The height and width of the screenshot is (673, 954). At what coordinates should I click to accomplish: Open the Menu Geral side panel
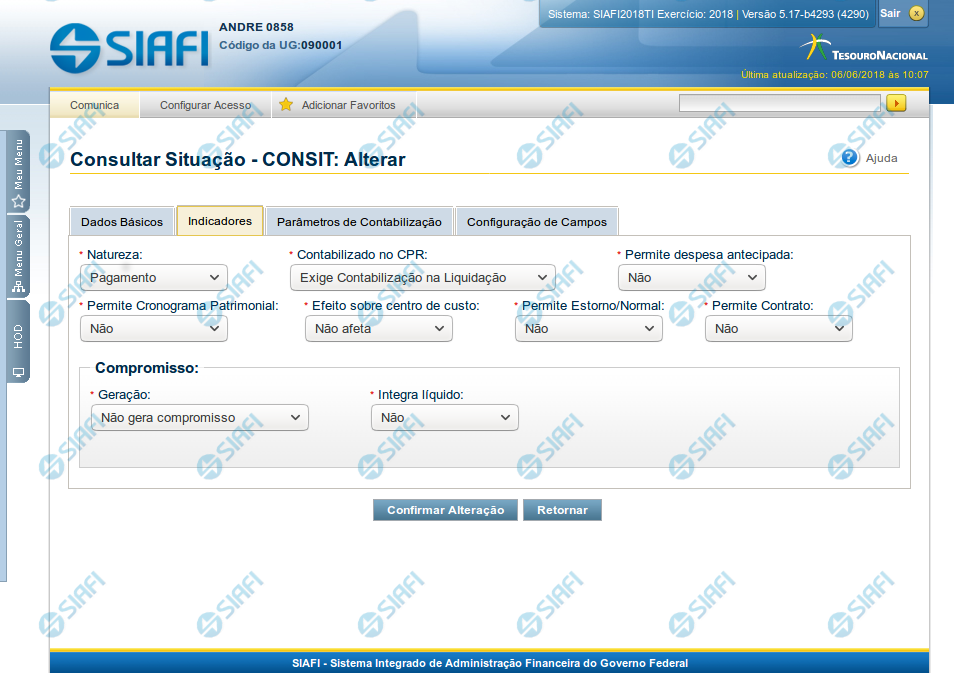point(18,257)
